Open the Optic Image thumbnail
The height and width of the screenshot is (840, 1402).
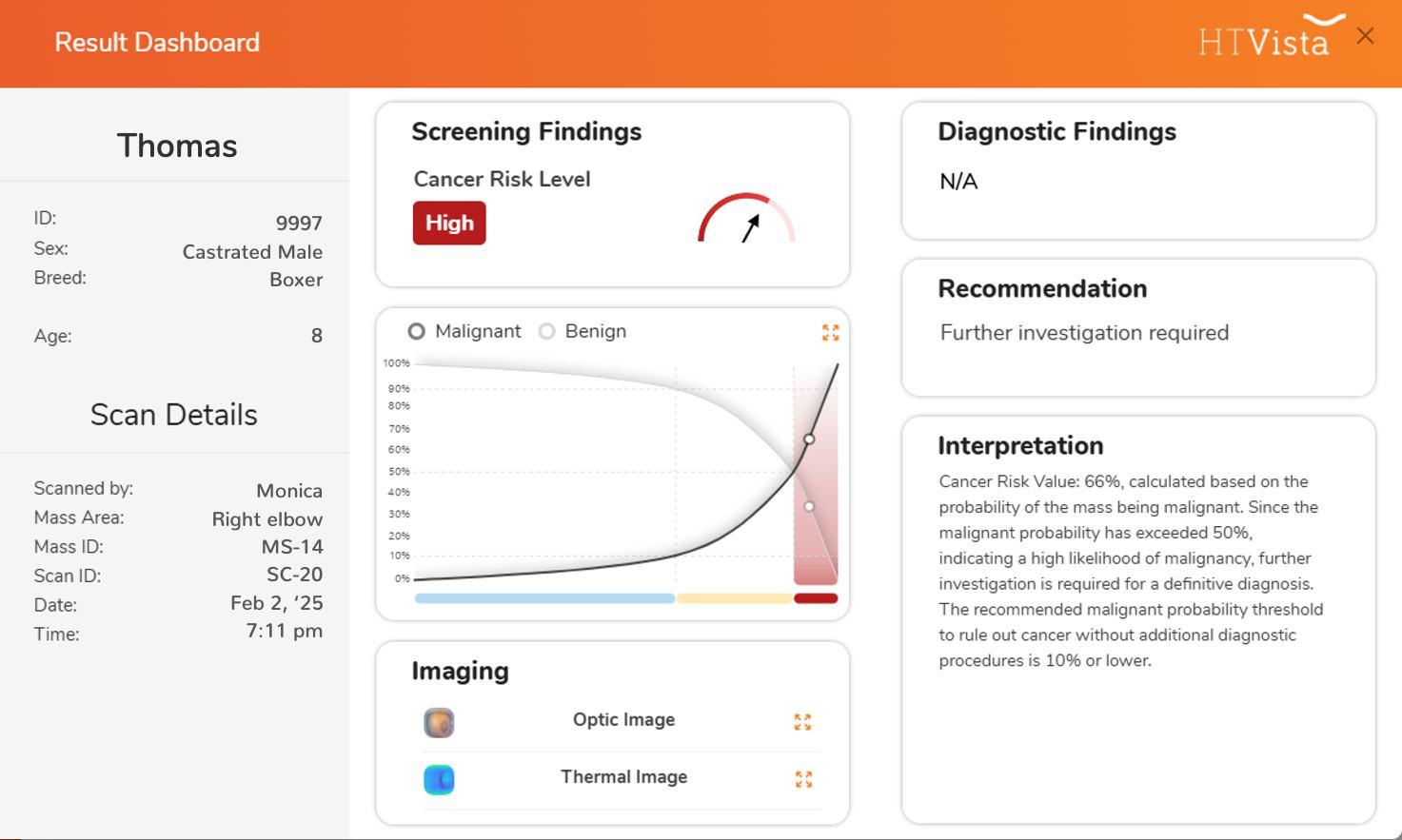[439, 723]
